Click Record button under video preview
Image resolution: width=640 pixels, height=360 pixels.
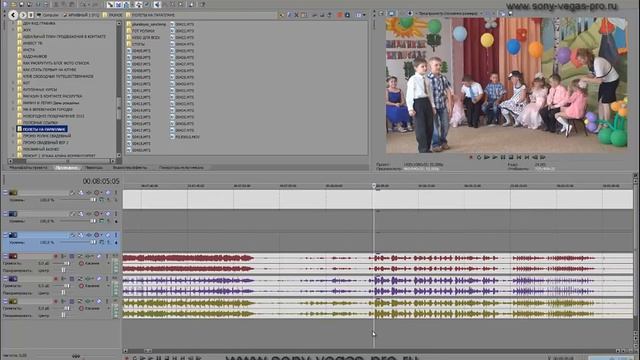tap(471, 157)
